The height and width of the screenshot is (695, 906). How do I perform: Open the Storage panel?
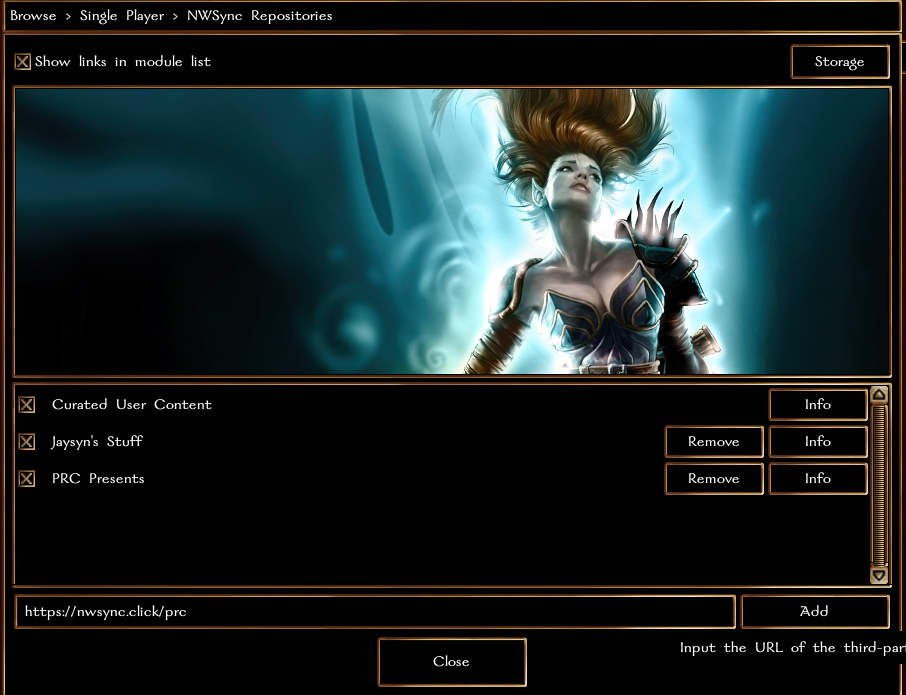tap(840, 61)
